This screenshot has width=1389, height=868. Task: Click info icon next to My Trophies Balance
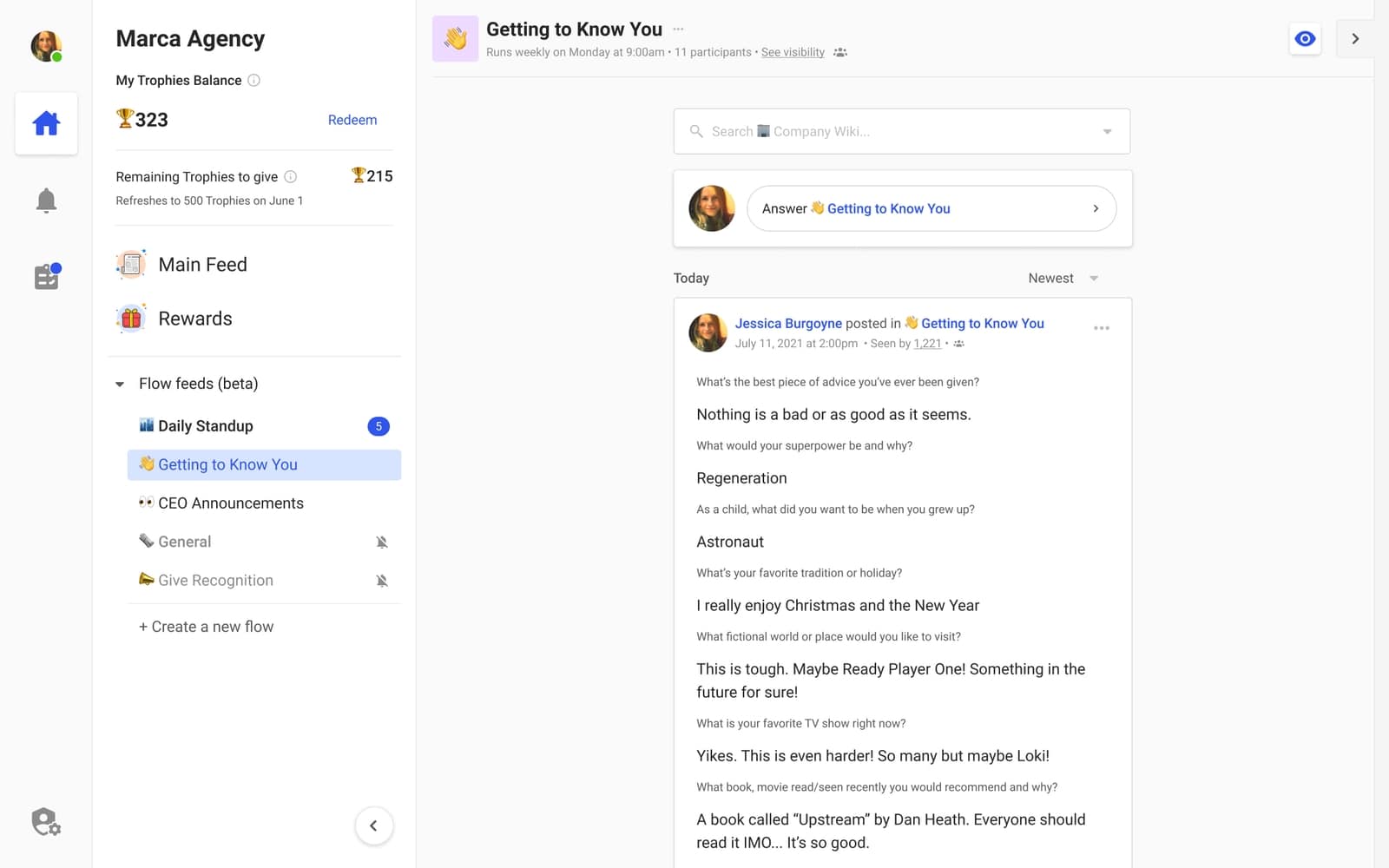tap(253, 80)
